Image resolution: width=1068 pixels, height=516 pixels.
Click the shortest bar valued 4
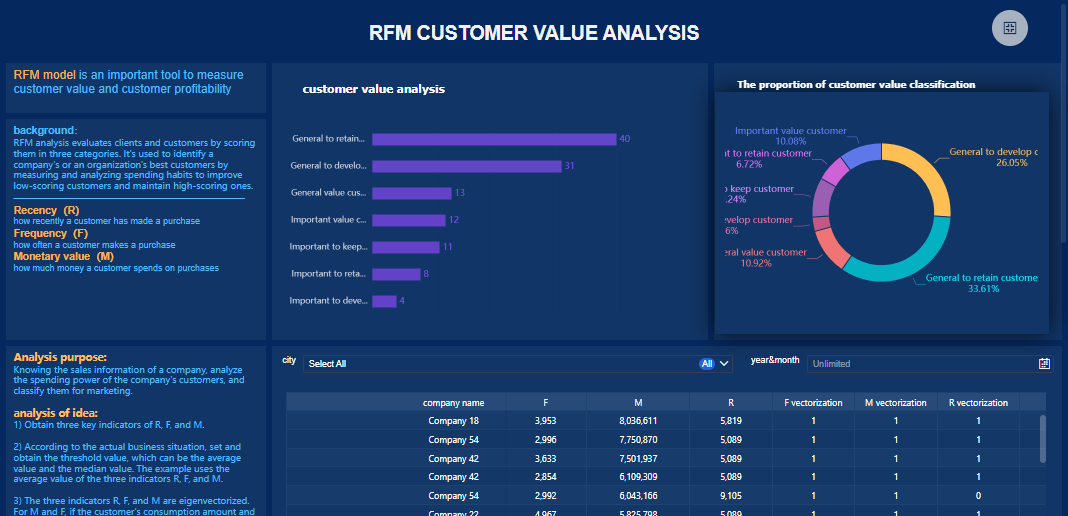click(x=384, y=301)
